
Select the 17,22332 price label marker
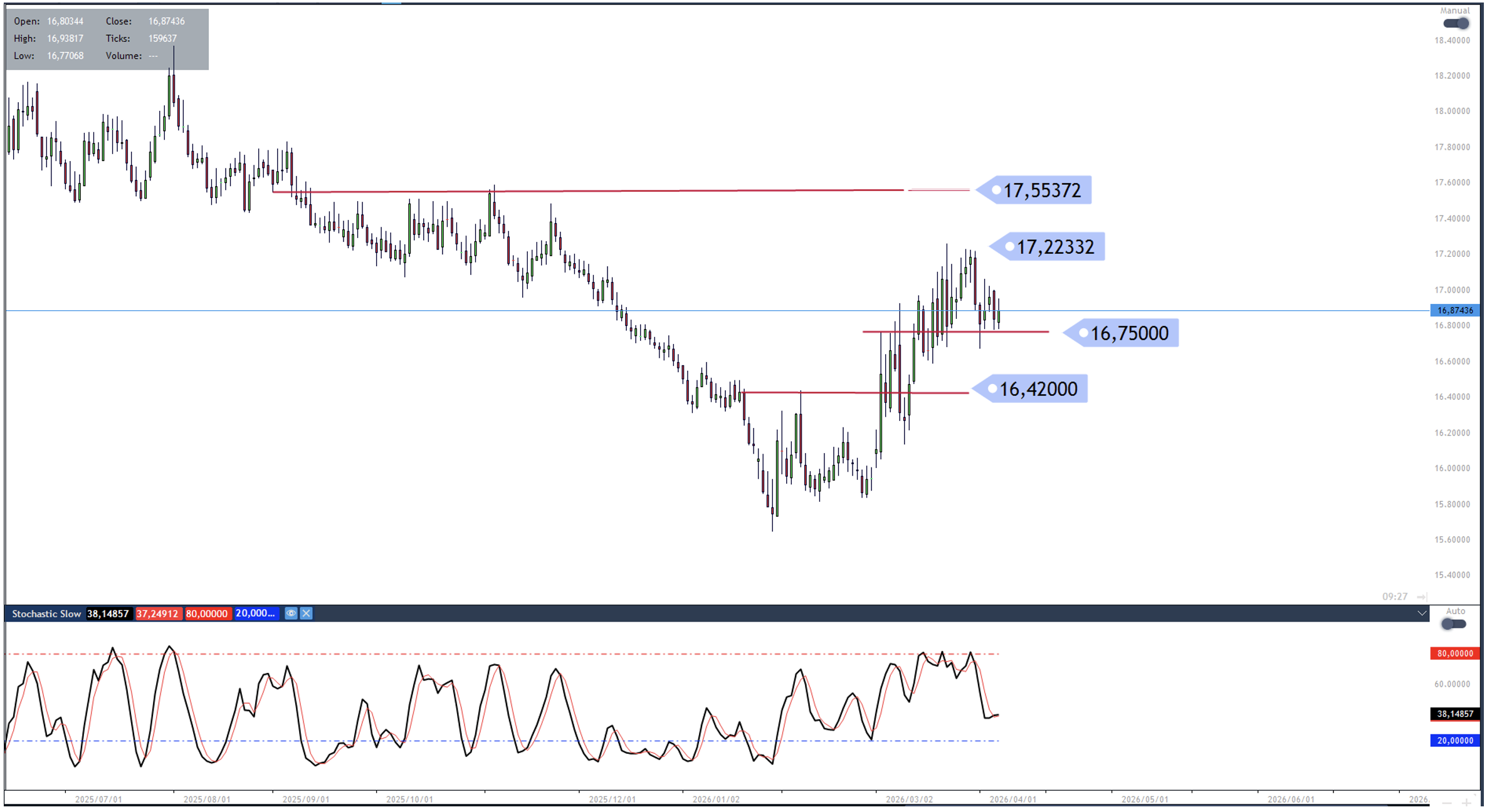tap(1054, 247)
